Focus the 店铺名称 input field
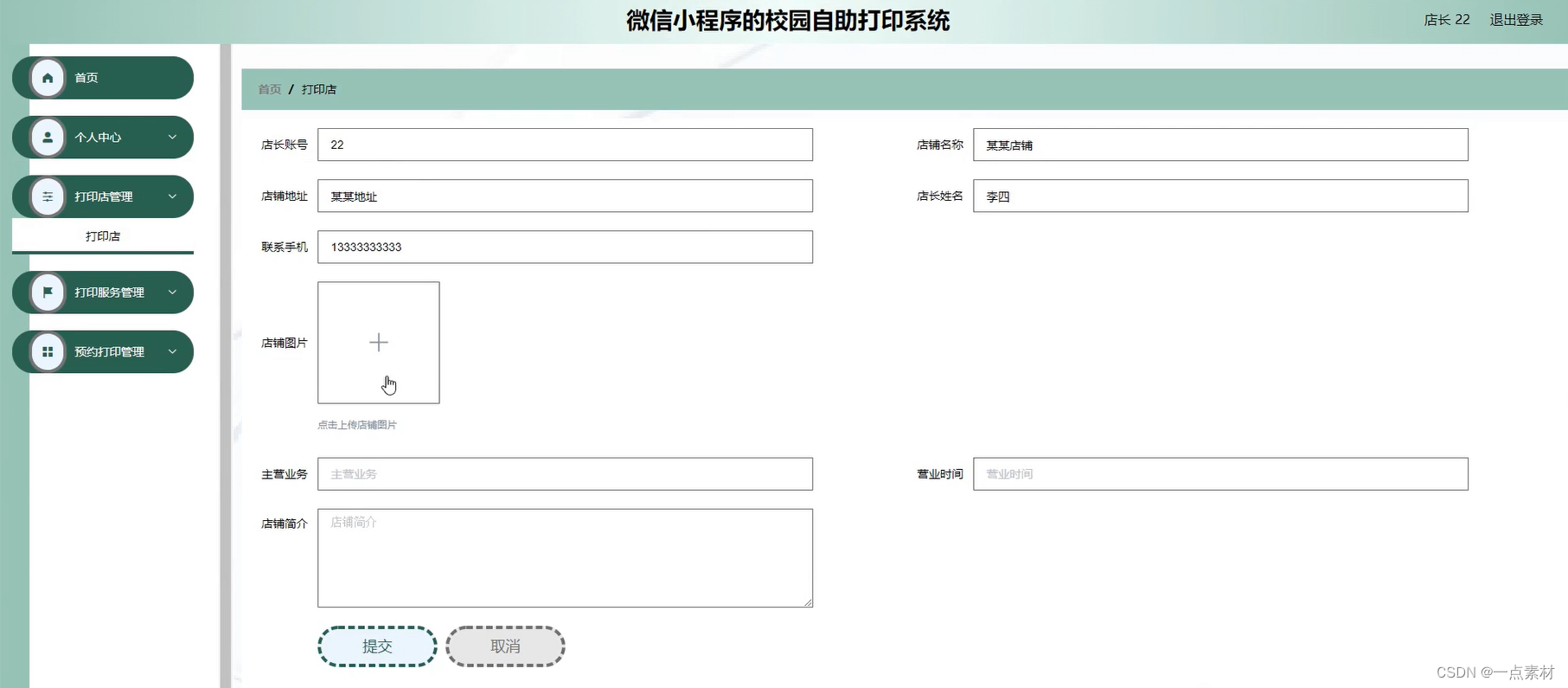 1220,145
